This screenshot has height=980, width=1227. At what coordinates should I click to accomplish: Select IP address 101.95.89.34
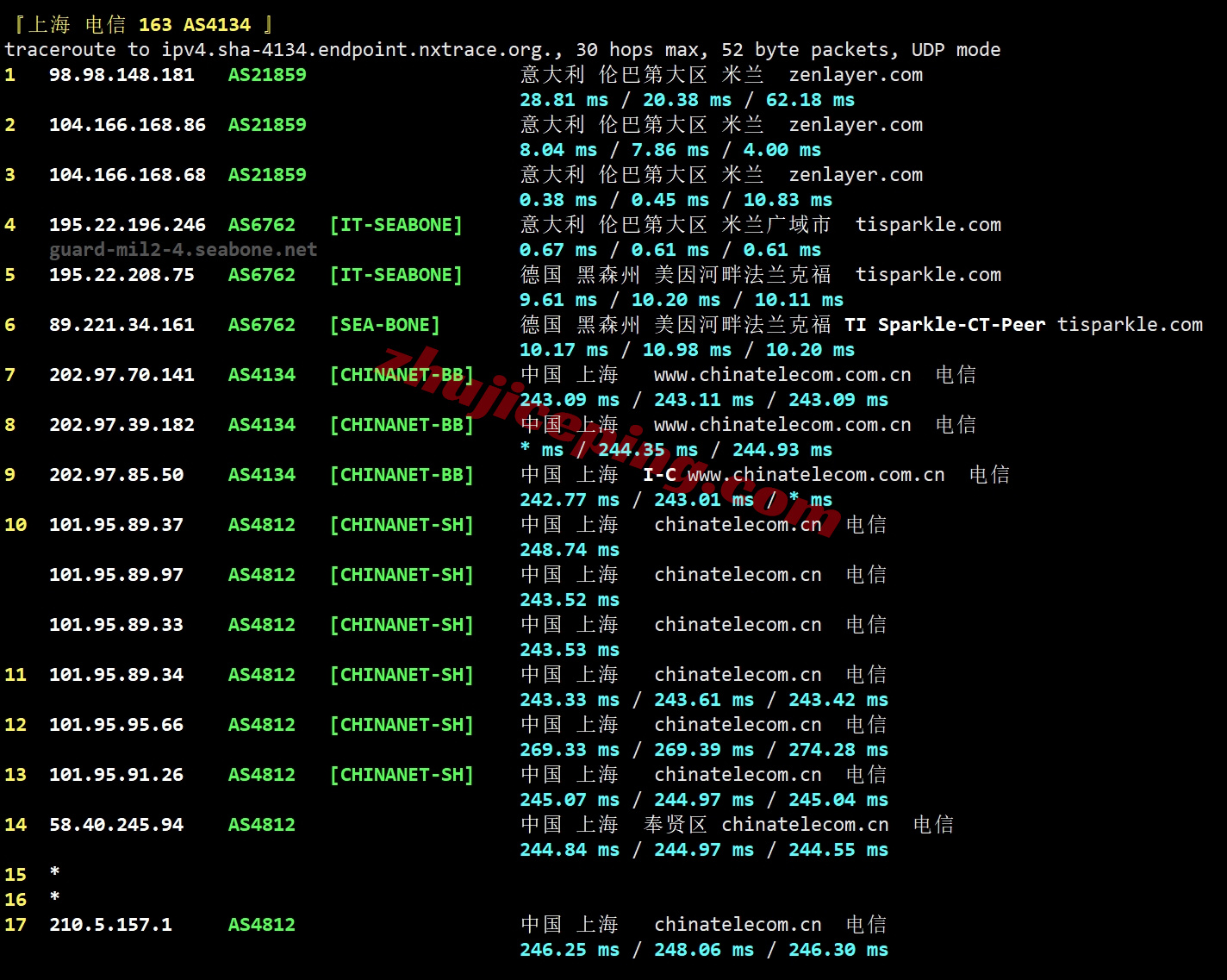(116, 675)
